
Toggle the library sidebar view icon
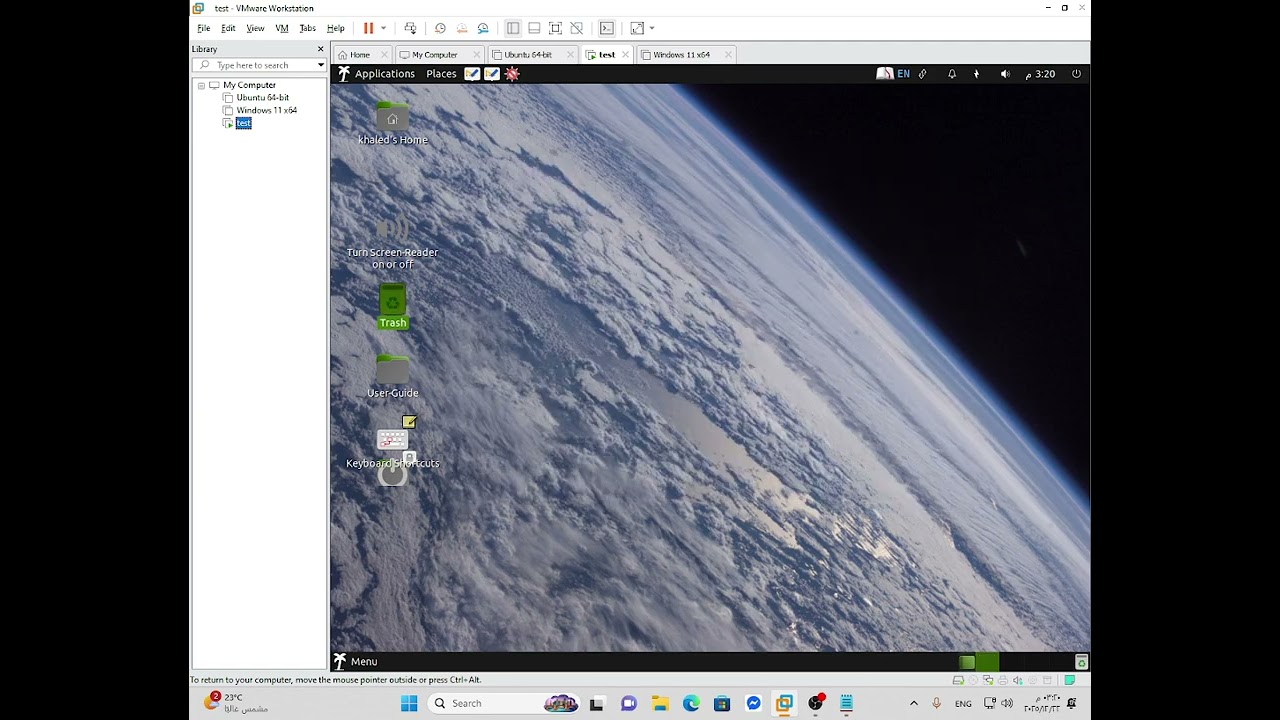pyautogui.click(x=513, y=28)
